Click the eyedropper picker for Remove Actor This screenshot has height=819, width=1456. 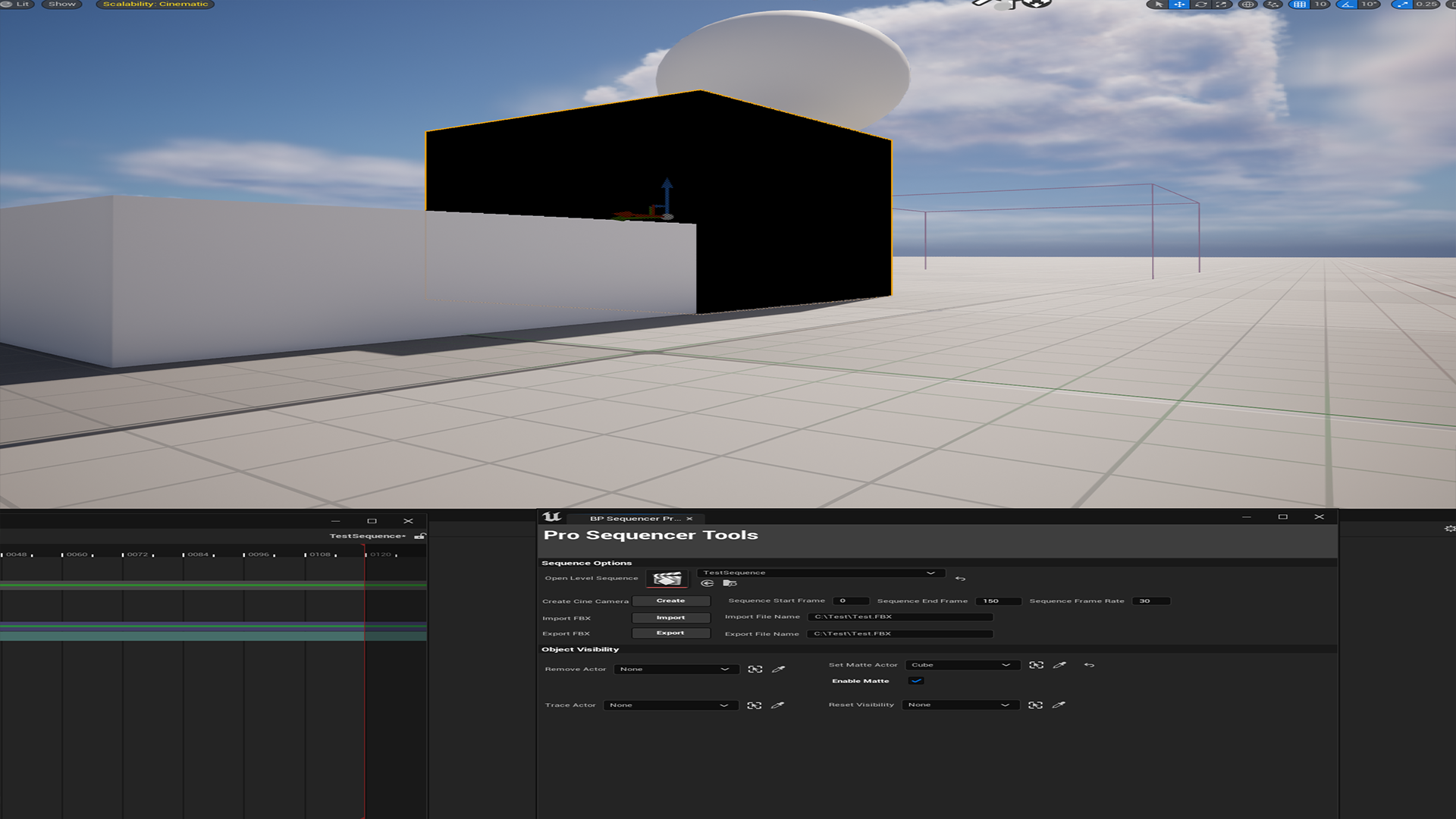[778, 669]
